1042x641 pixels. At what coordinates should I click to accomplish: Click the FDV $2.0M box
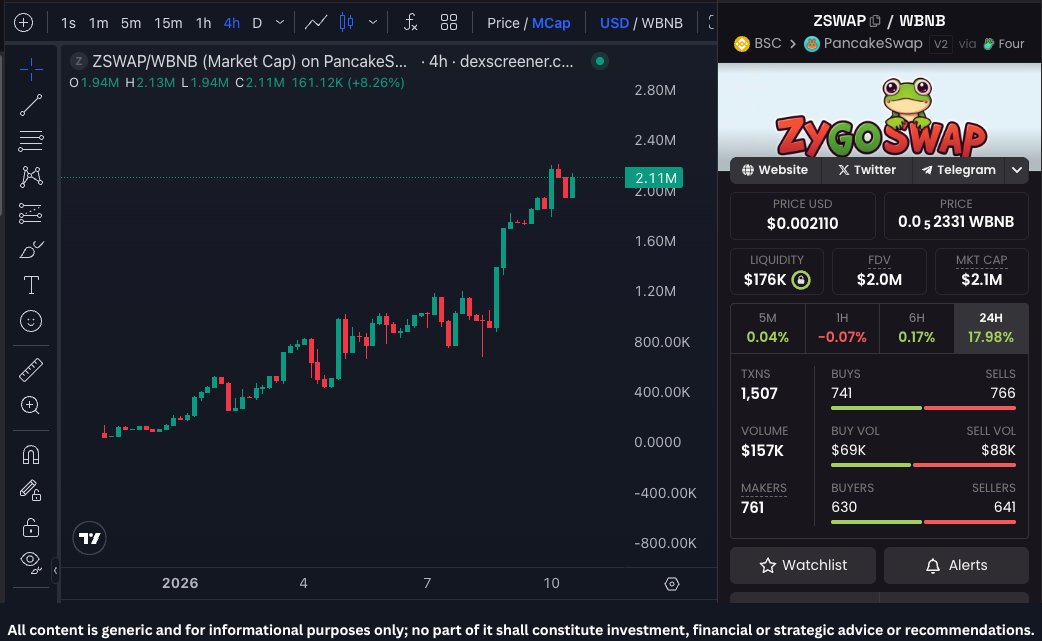[x=879, y=271]
